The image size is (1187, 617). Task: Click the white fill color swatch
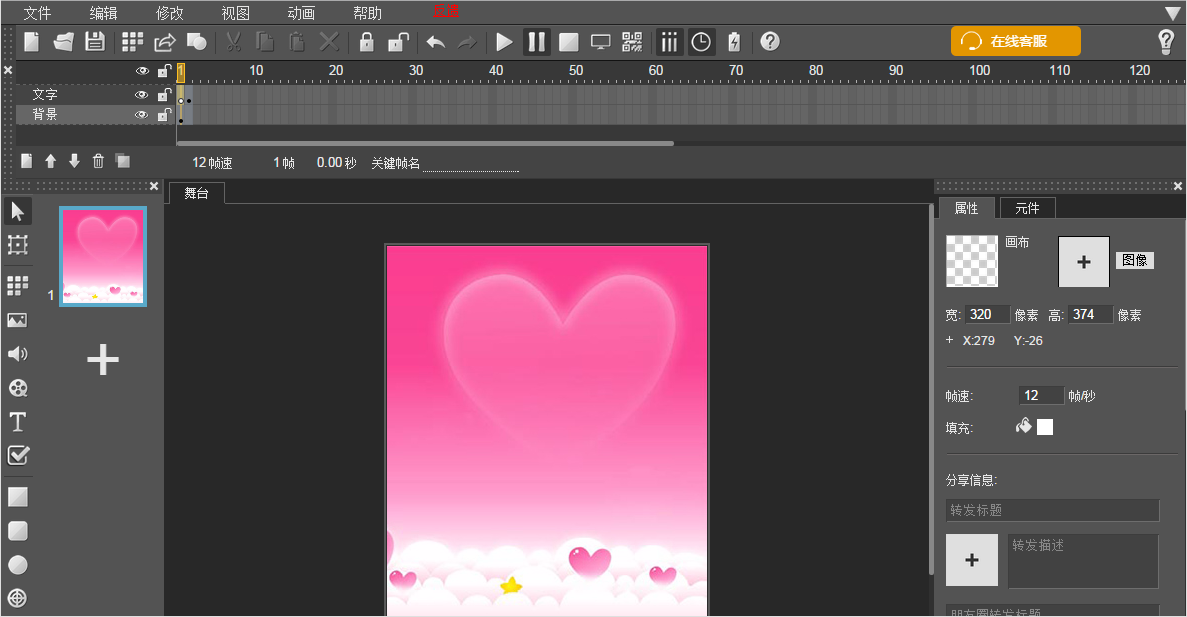click(x=1045, y=427)
